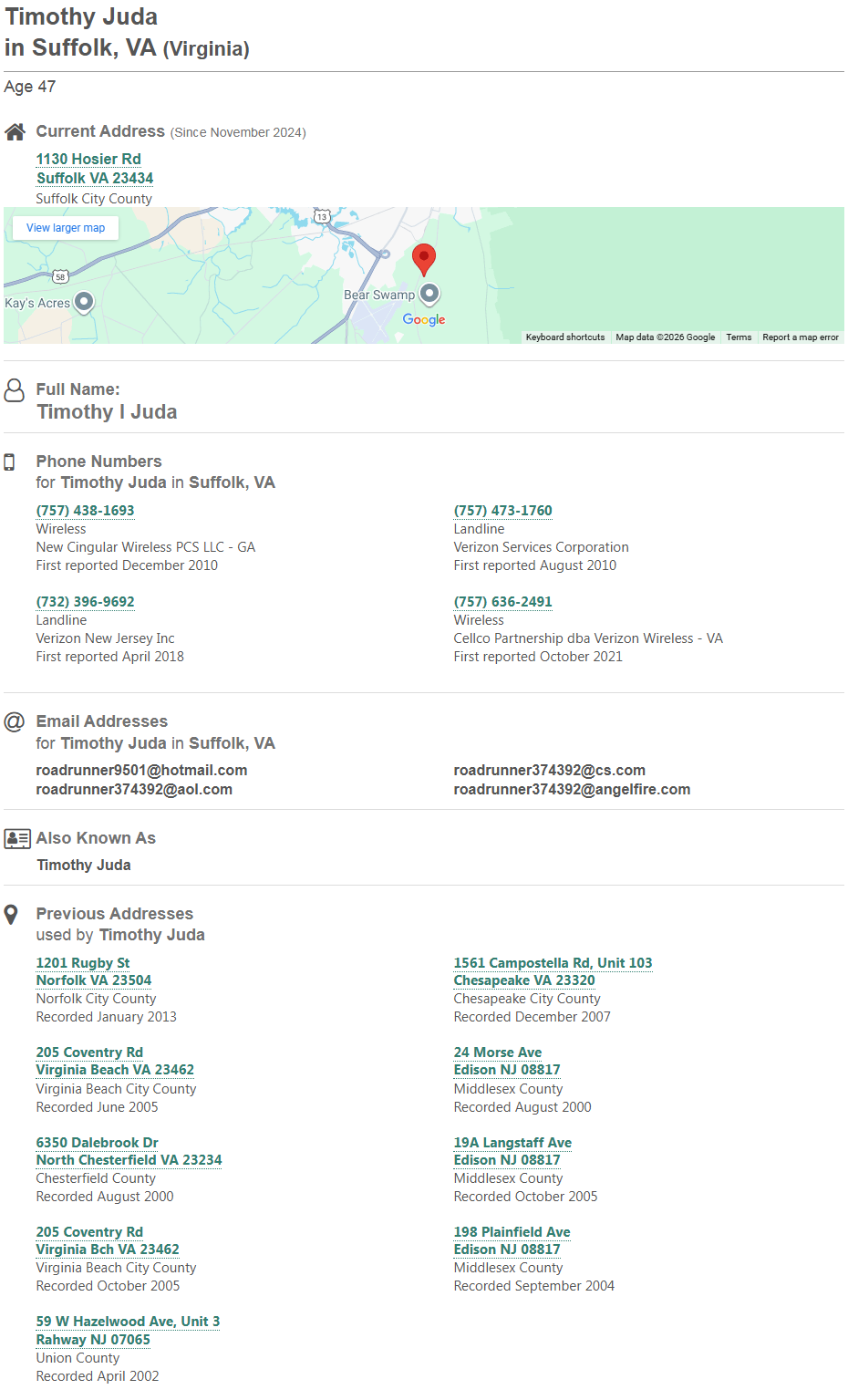Visit the 24 Morse Ave address link
Image resolution: width=848 pixels, height=1400 pixels.
click(498, 1053)
